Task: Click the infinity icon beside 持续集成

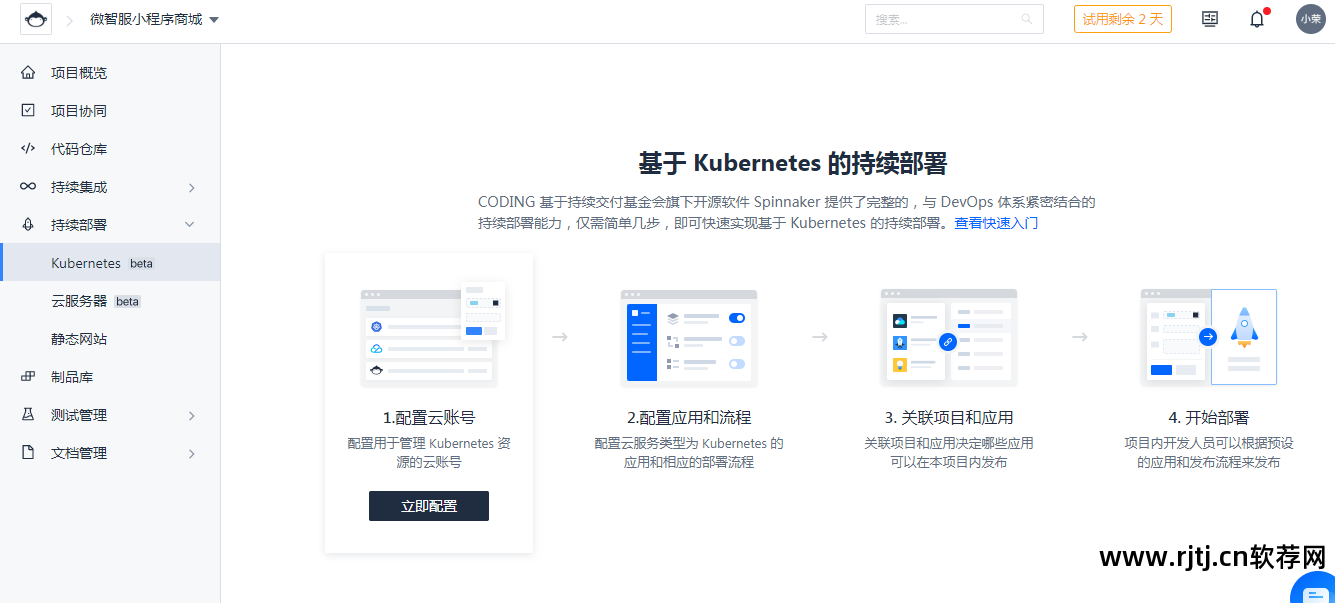Action: pyautogui.click(x=28, y=186)
